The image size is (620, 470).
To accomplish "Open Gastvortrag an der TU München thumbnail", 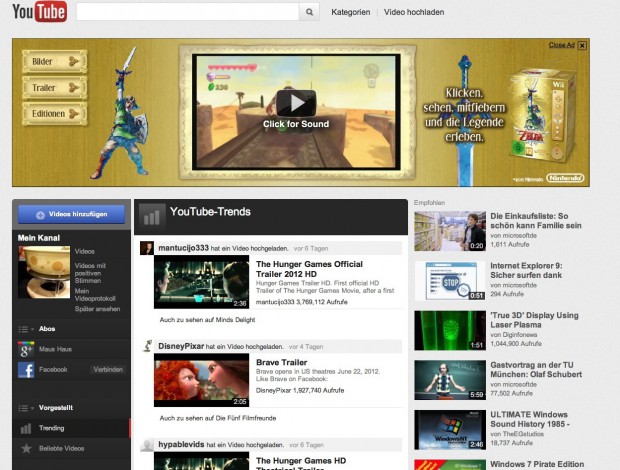I will click(x=450, y=380).
